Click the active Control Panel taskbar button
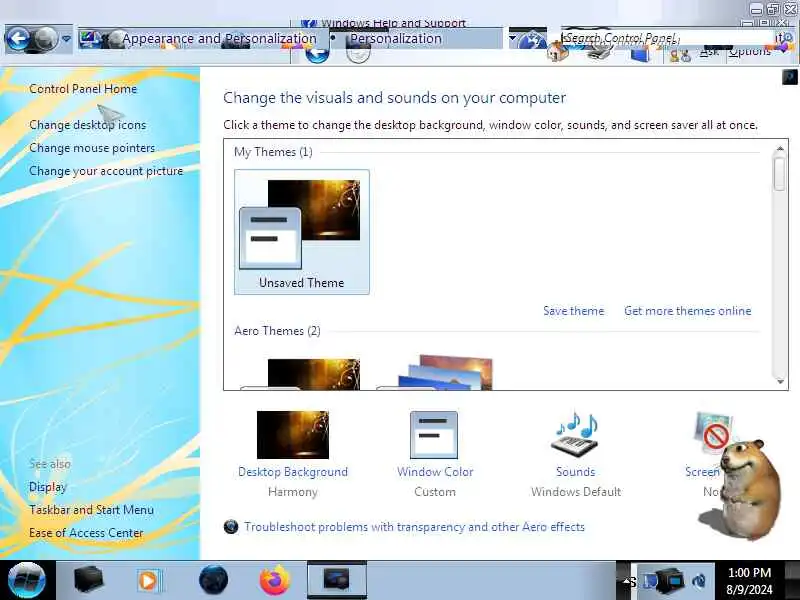This screenshot has height=600, width=800. tap(336, 580)
